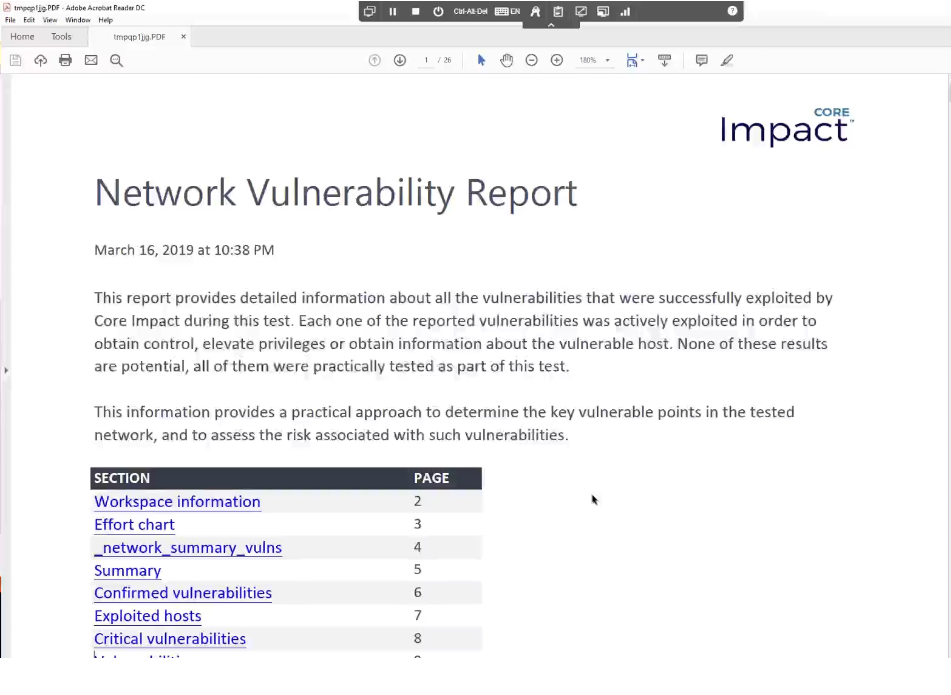
Task: Switch to the Tools tab
Action: click(61, 37)
